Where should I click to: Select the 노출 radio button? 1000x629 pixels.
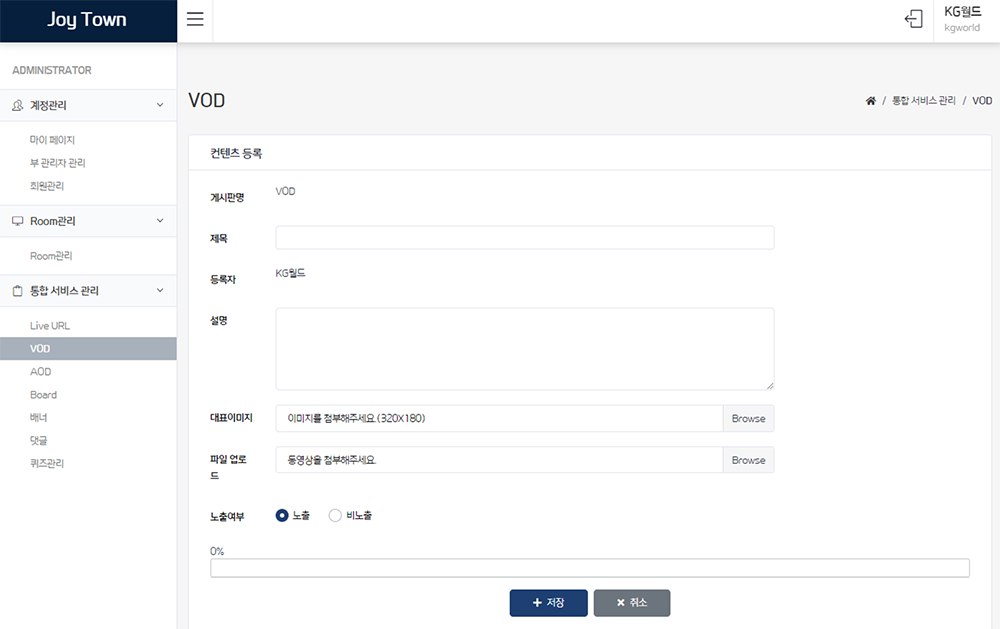click(282, 515)
